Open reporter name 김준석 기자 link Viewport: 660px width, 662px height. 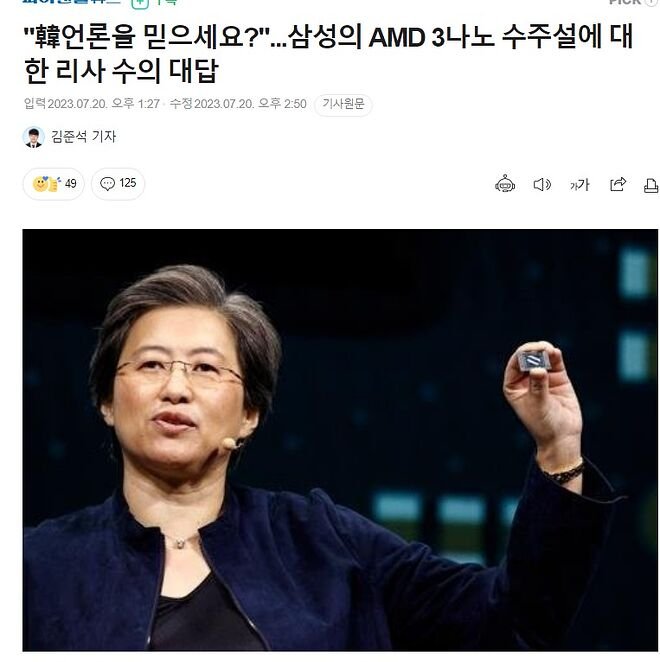pyautogui.click(x=83, y=136)
